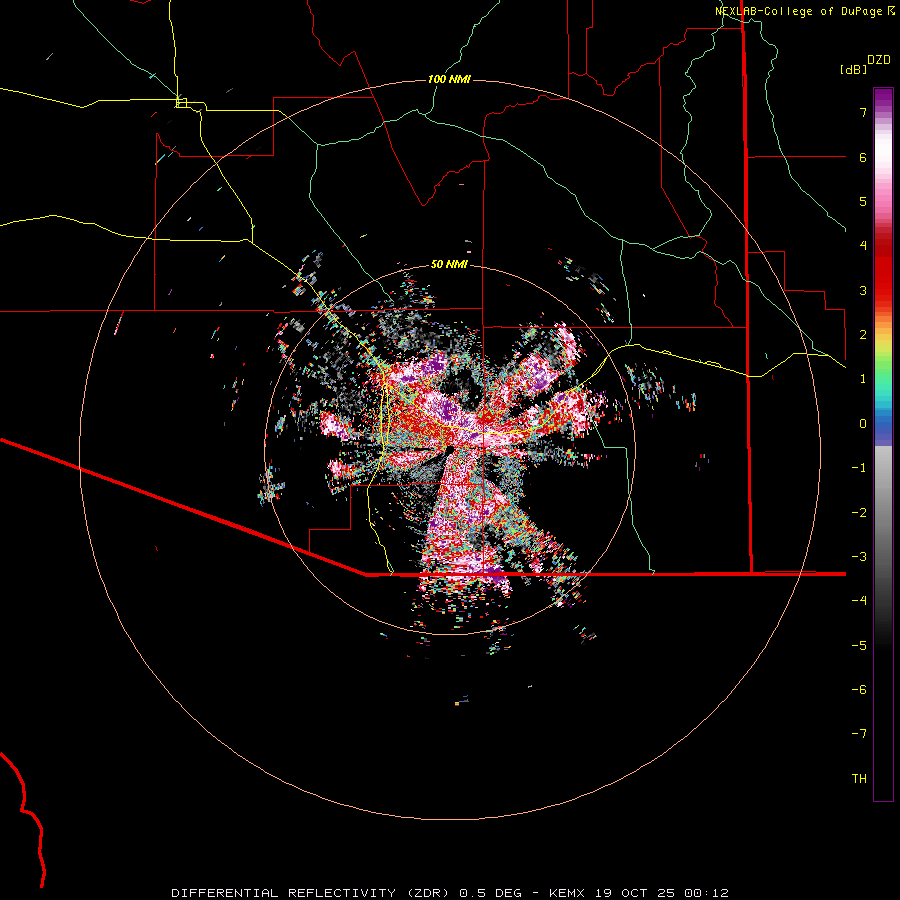900x900 pixels.
Task: Click the KEMX radar station identifier
Action: coord(567,893)
